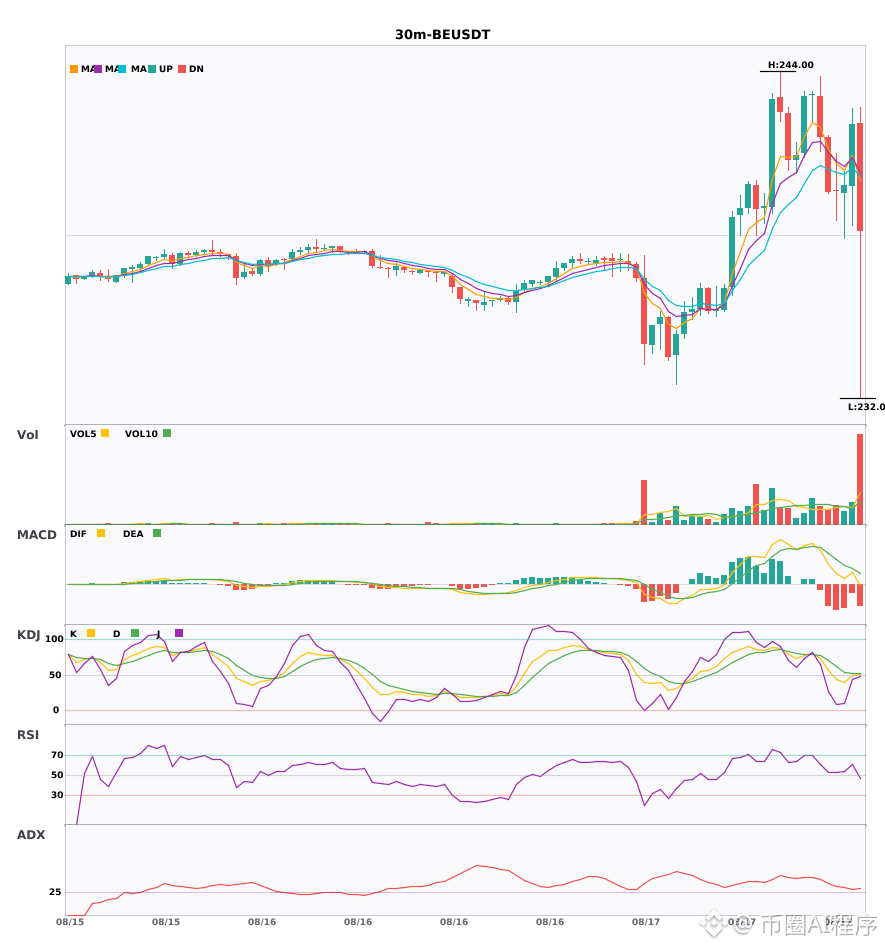Image resolution: width=885 pixels, height=950 pixels.
Task: Click the KDJ panel label
Action: point(28,635)
